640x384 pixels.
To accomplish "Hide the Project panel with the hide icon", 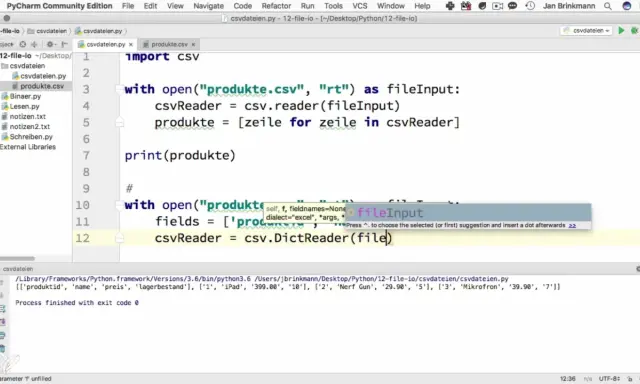I will point(64,44).
